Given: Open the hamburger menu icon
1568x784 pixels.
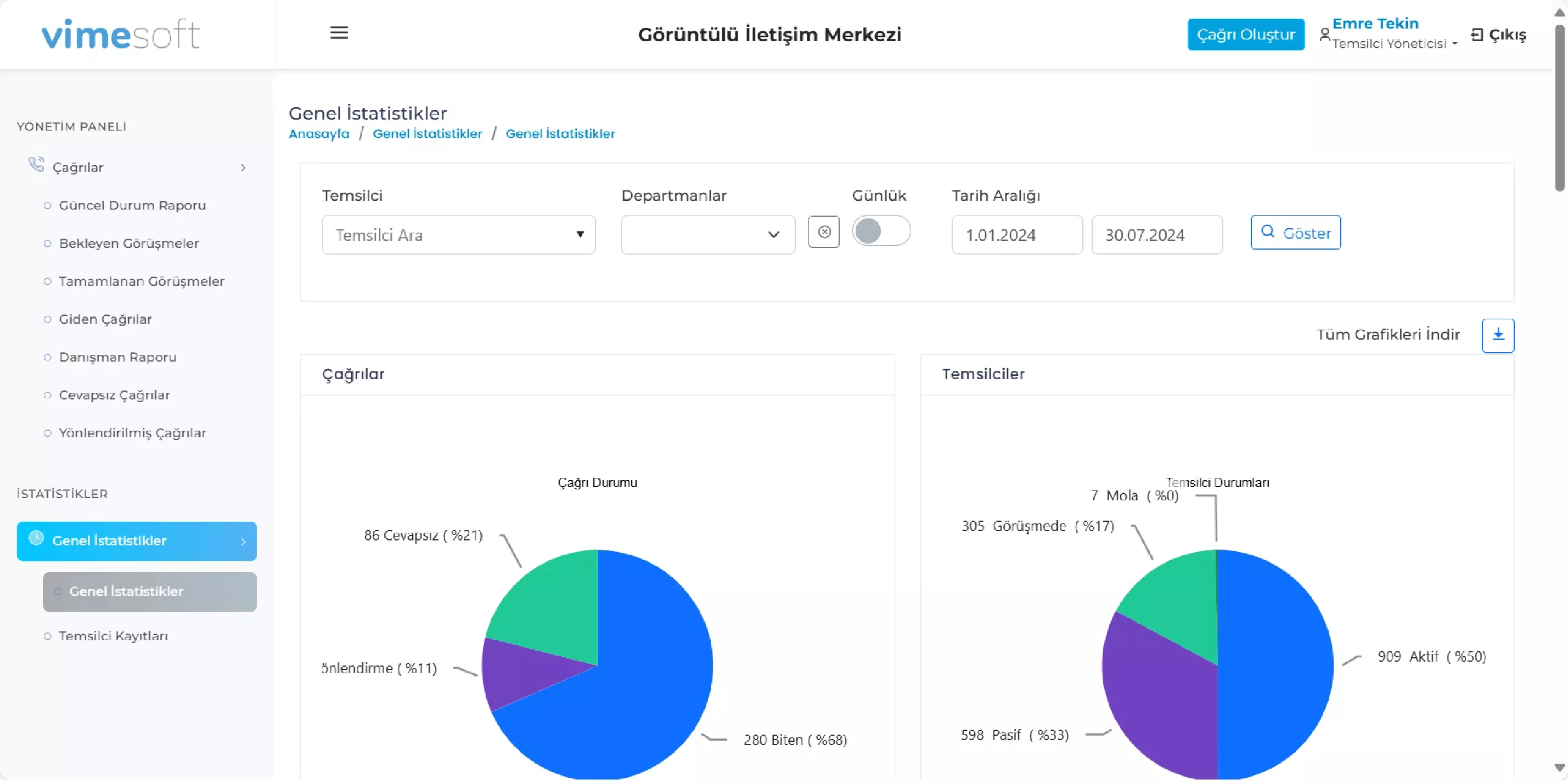Looking at the screenshot, I should 339,33.
